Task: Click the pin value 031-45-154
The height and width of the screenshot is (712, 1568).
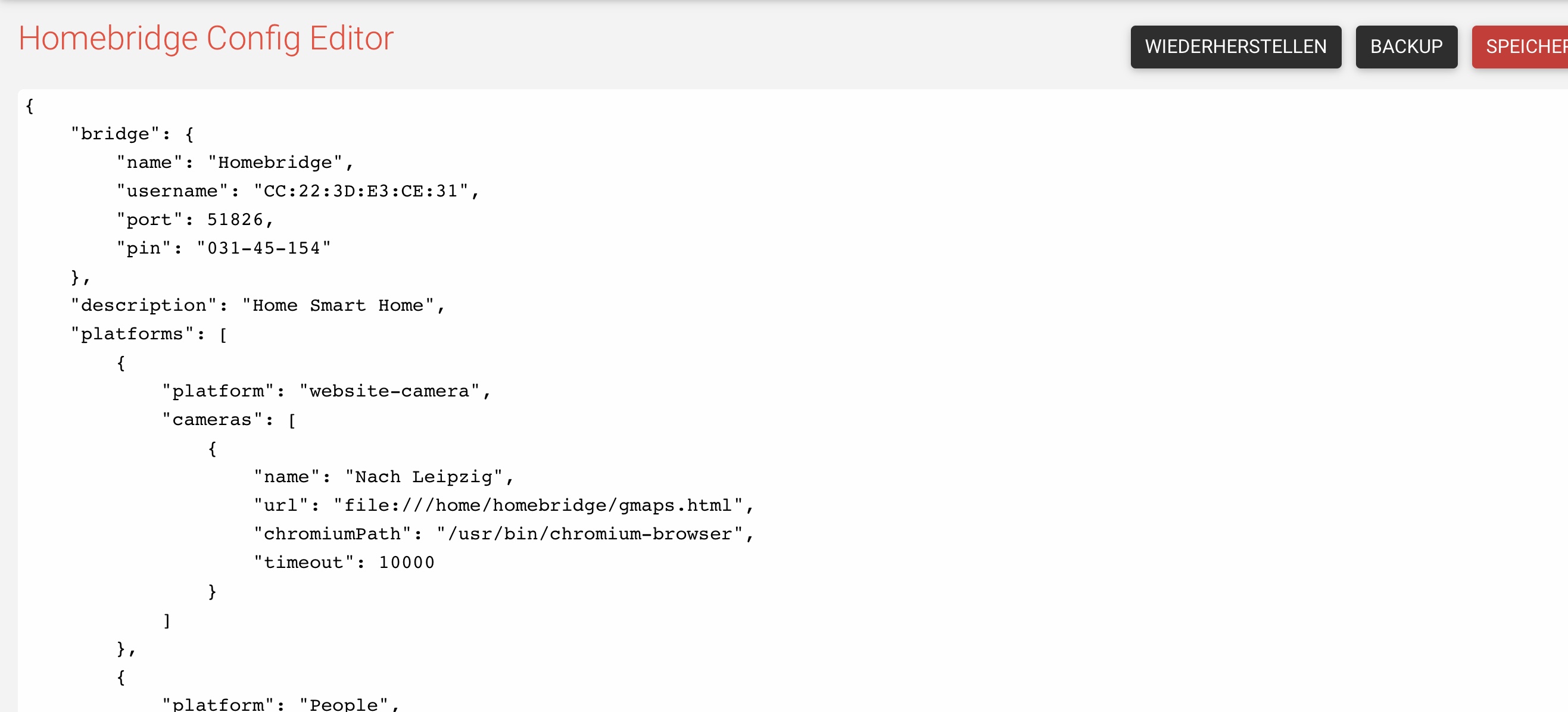Action: [x=264, y=248]
